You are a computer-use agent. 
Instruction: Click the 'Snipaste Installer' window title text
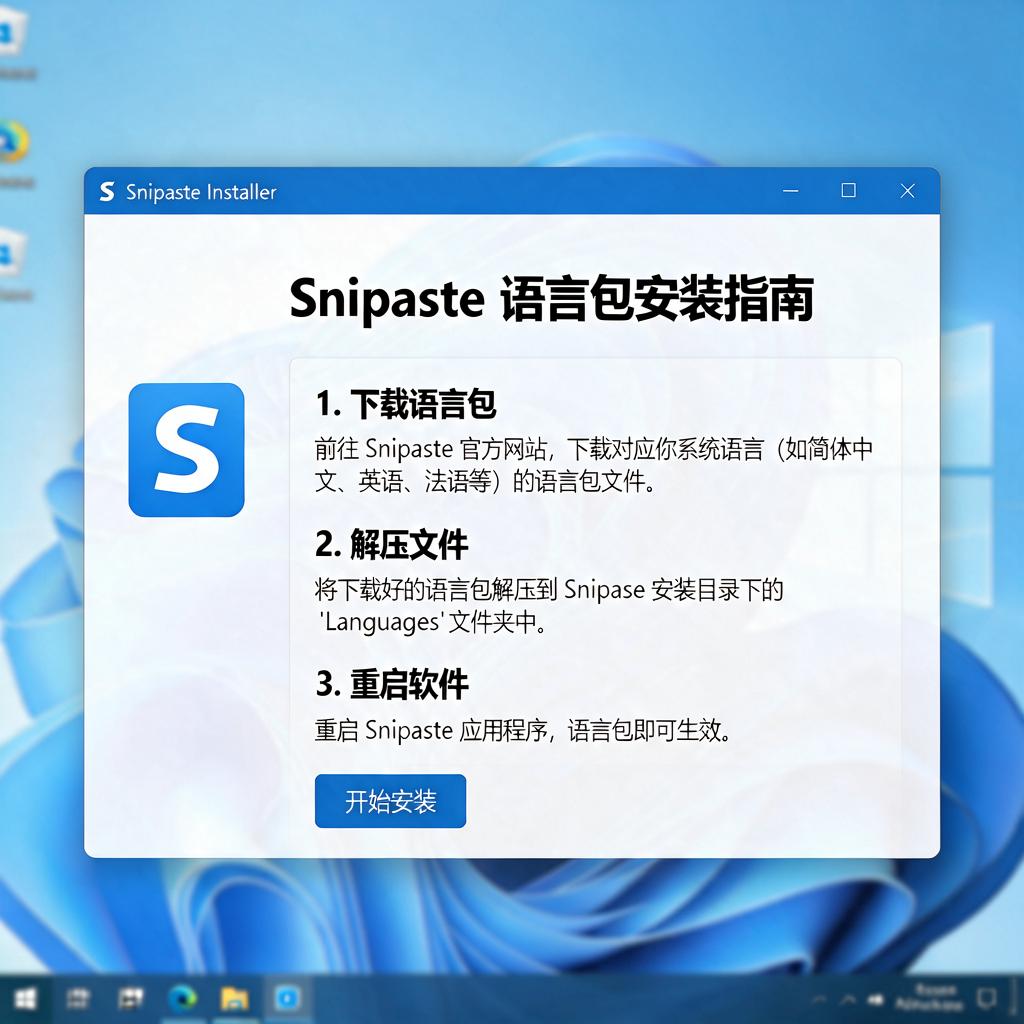pos(201,192)
